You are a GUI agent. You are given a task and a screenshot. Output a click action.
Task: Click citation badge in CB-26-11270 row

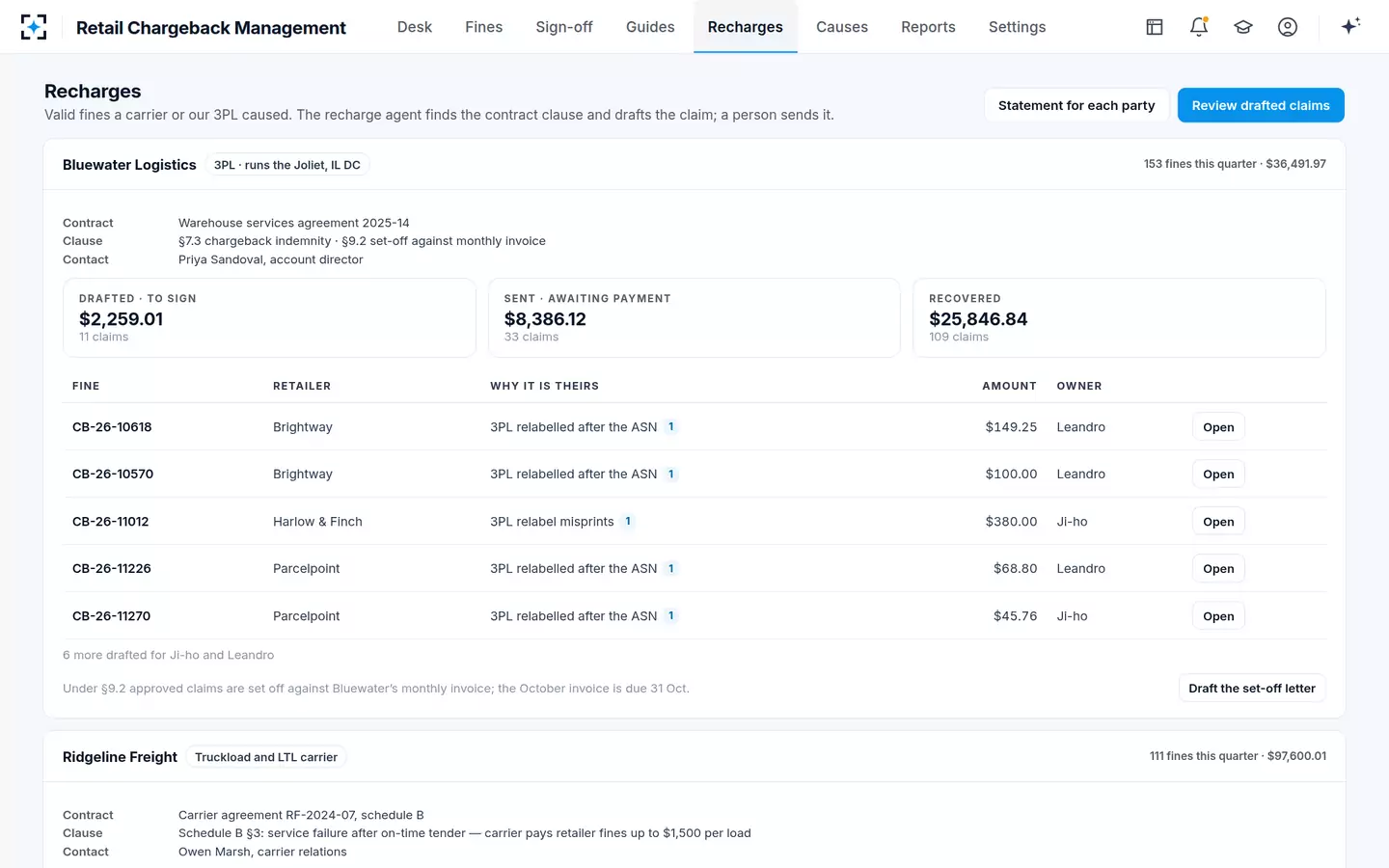coord(671,615)
